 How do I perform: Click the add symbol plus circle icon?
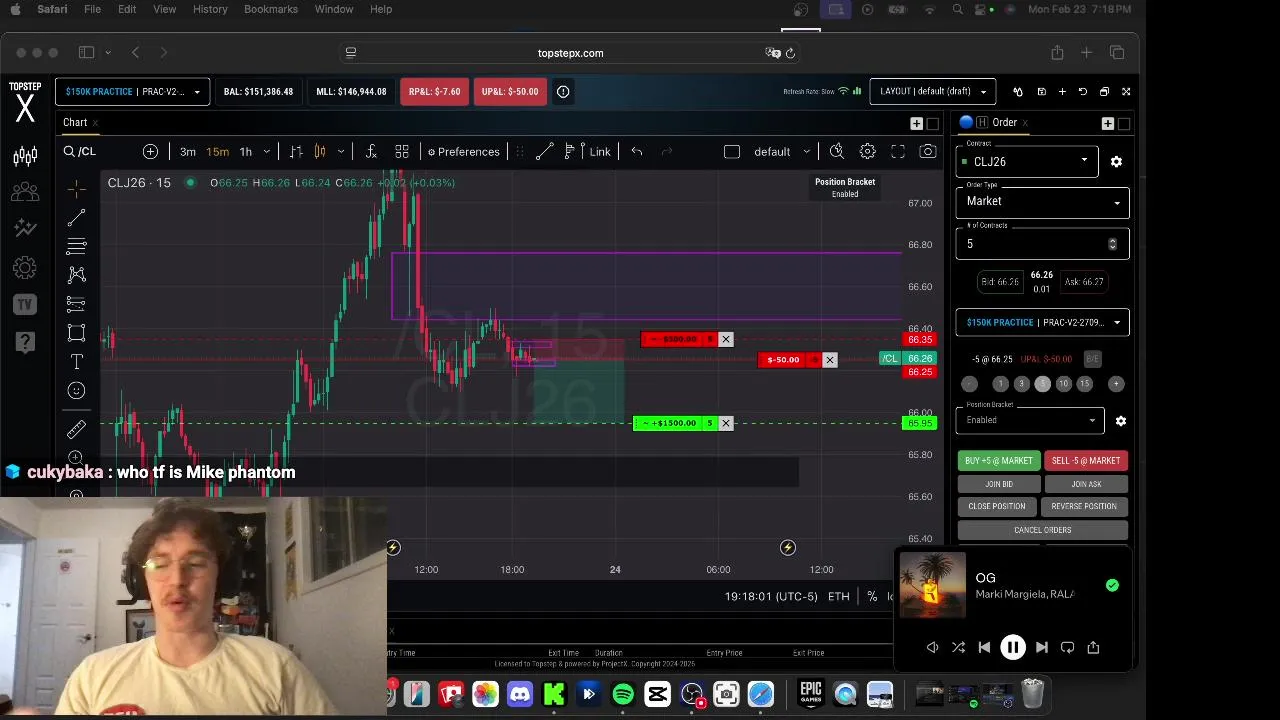[150, 152]
